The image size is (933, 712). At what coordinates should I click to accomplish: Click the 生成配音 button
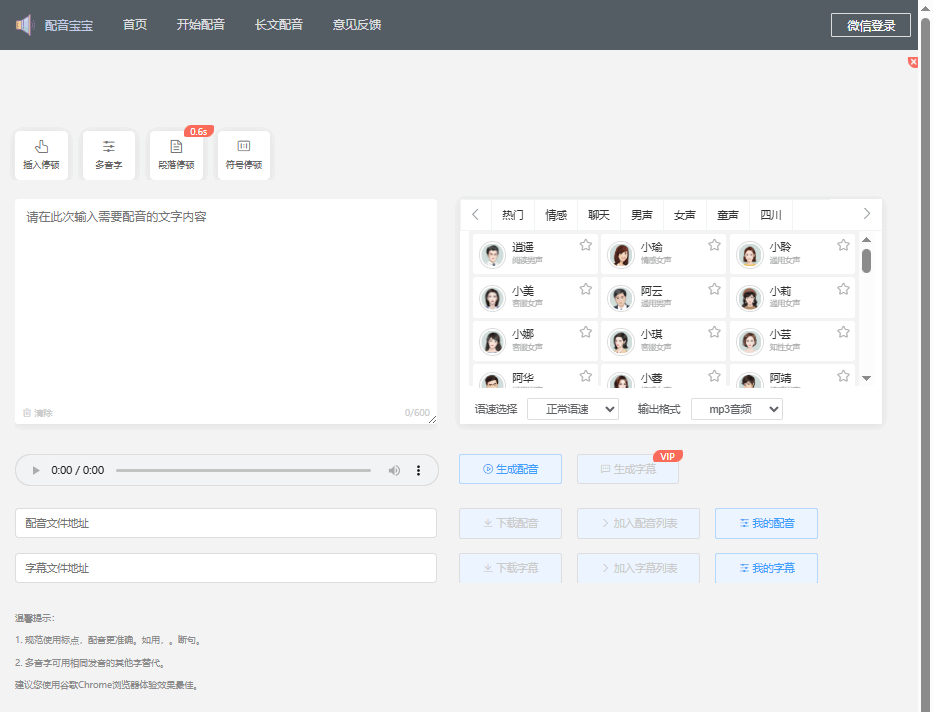[510, 469]
